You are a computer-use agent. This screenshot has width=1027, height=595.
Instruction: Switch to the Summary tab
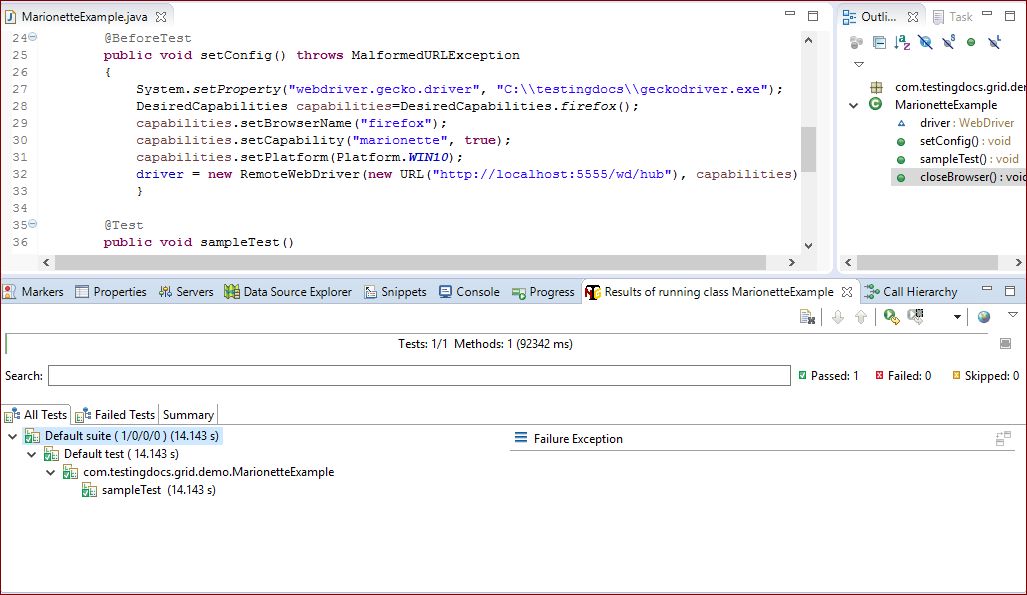[x=188, y=415]
